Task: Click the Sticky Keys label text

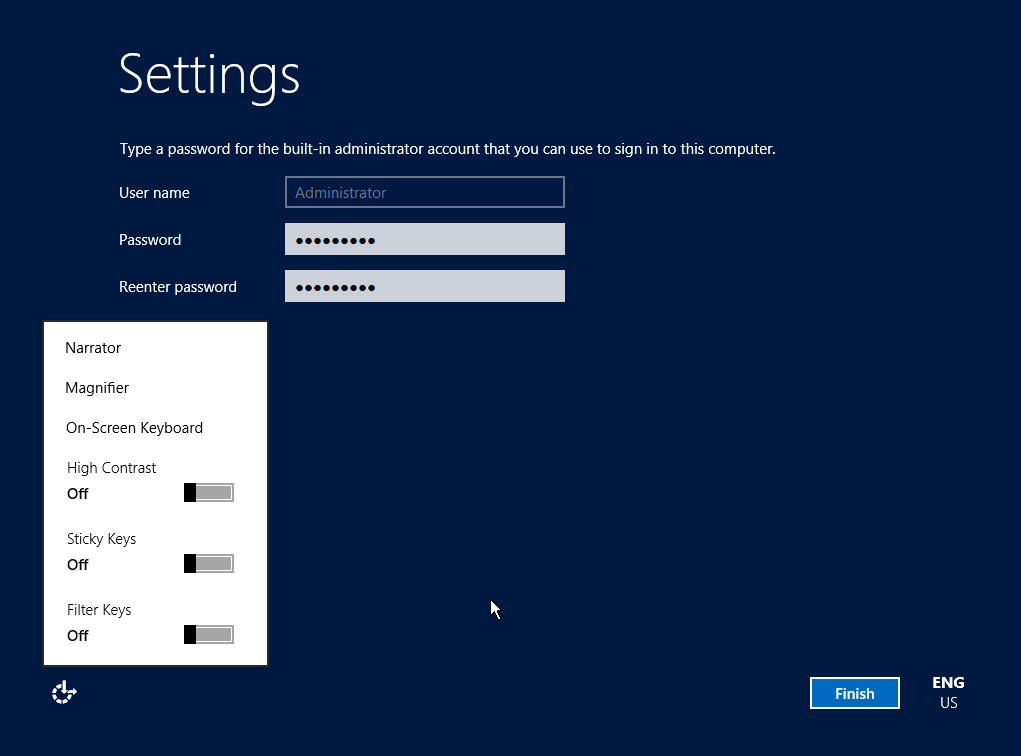Action: [101, 539]
